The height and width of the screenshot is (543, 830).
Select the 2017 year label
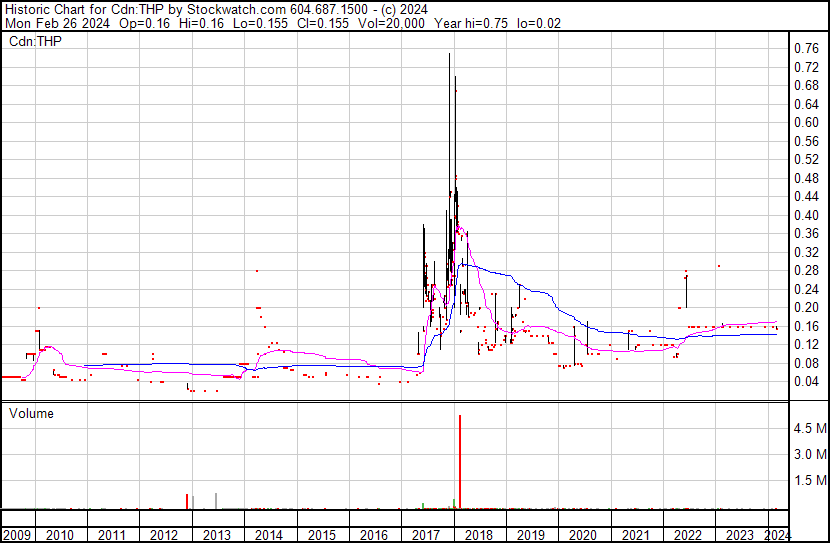click(426, 535)
